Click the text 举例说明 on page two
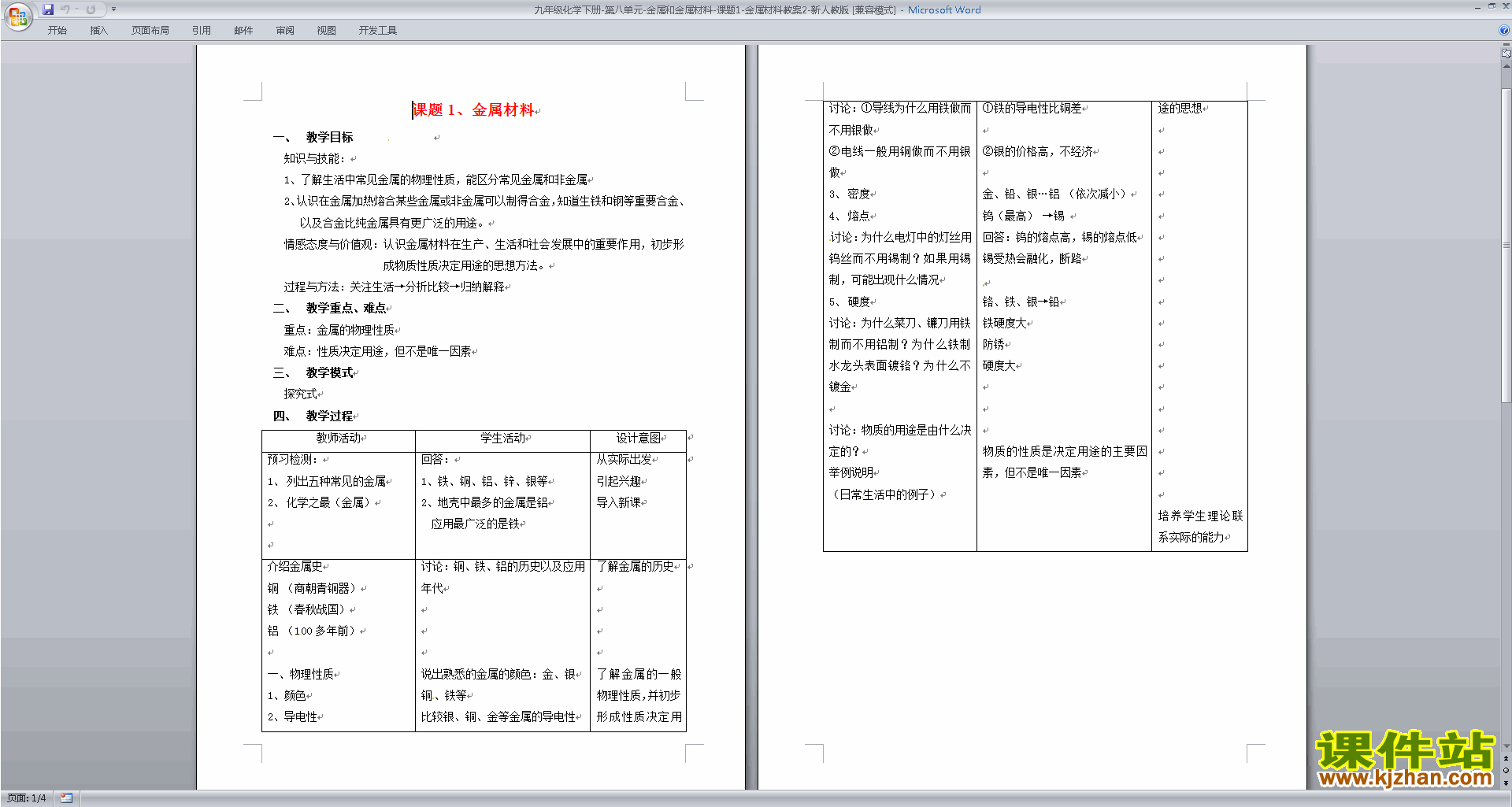 point(850,472)
